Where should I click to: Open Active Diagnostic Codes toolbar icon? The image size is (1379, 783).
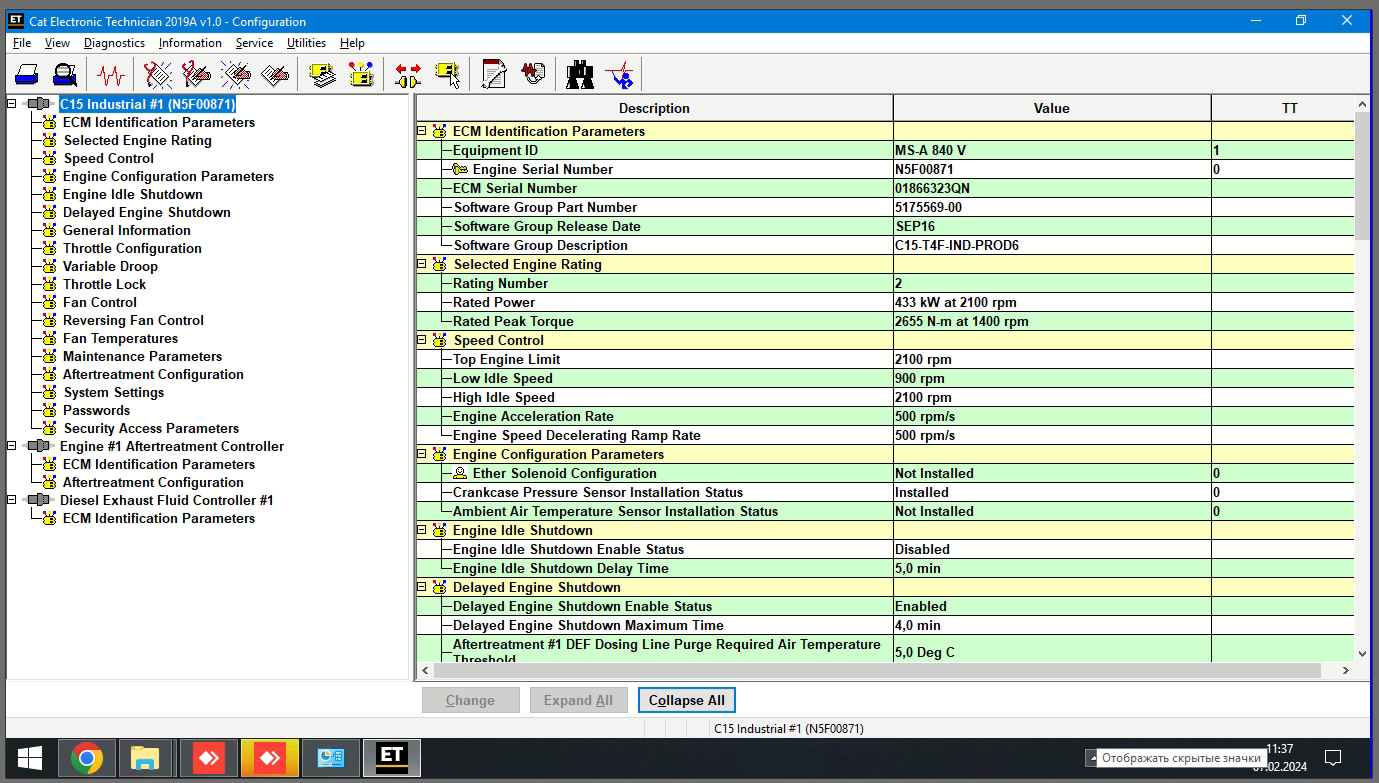coord(158,74)
